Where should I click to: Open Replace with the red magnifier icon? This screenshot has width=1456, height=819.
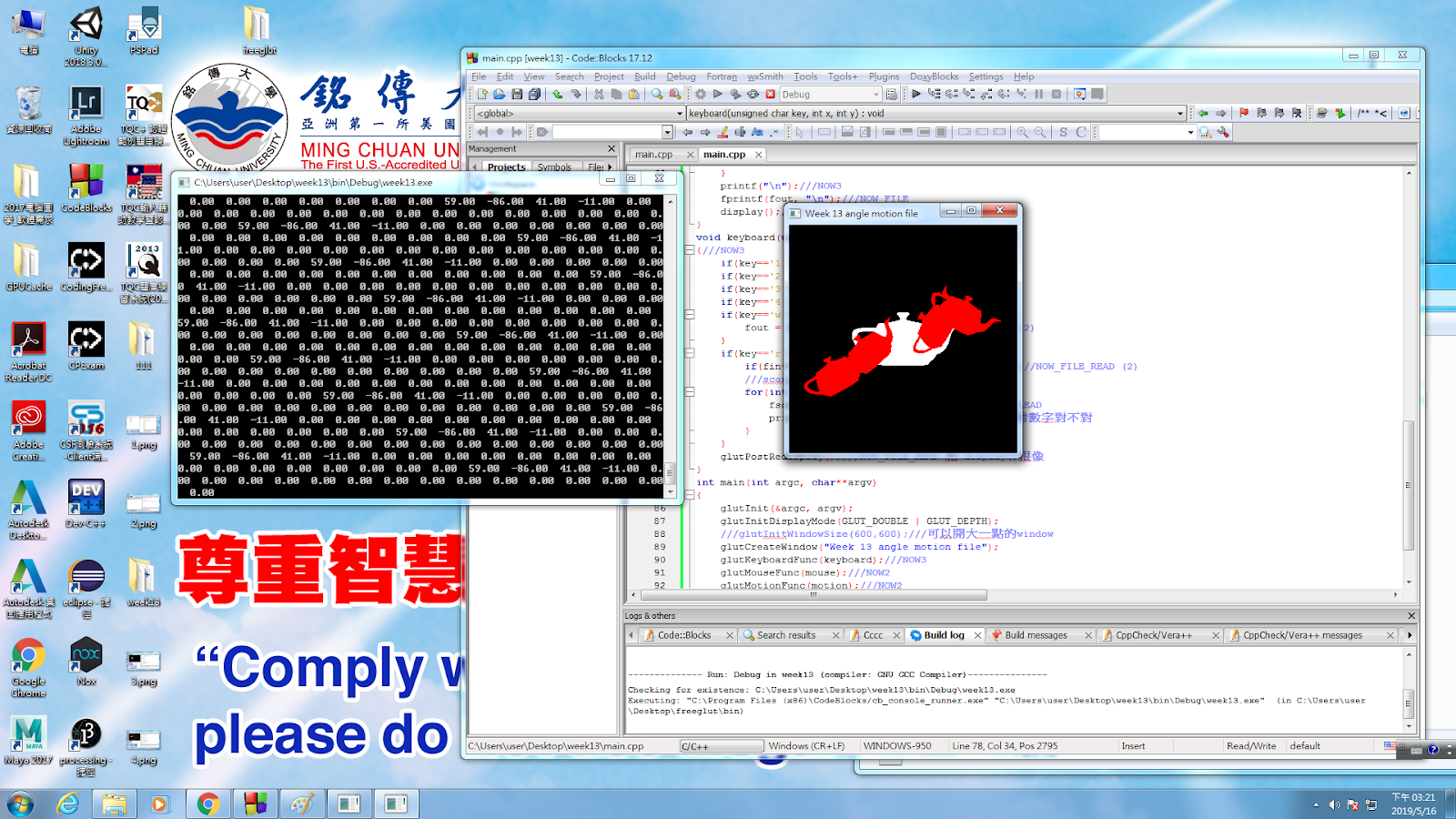674,94
